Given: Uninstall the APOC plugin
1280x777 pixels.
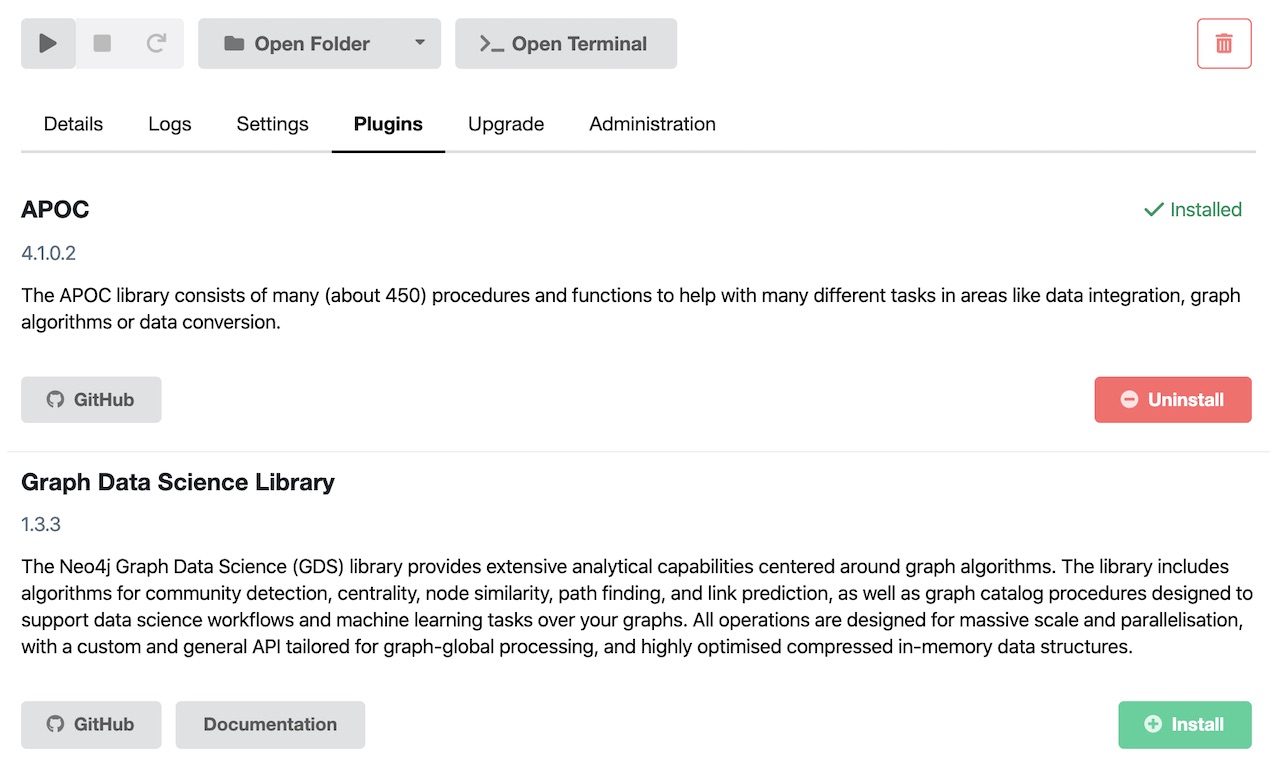Looking at the screenshot, I should pyautogui.click(x=1173, y=399).
